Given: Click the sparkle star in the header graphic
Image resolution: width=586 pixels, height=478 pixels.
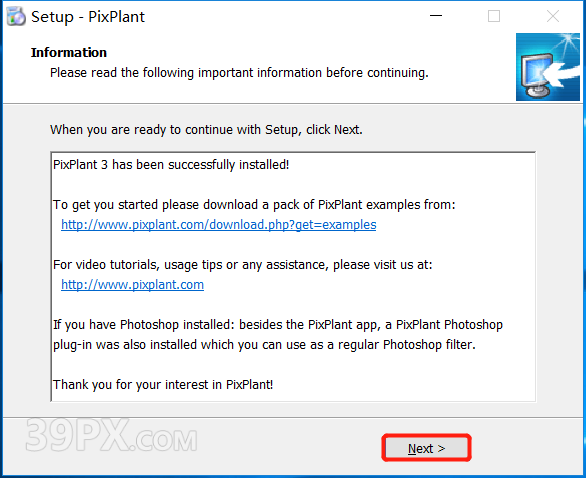Looking at the screenshot, I should pos(567,40).
